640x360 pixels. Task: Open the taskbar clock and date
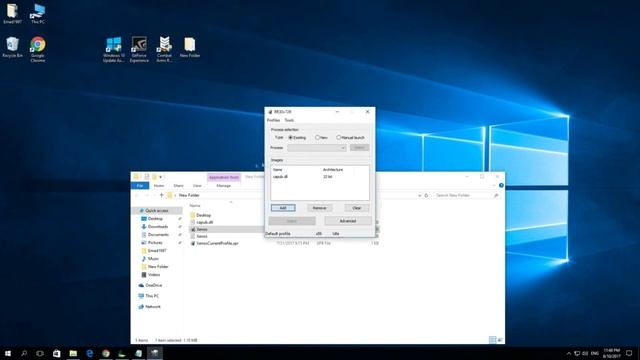[x=611, y=353]
